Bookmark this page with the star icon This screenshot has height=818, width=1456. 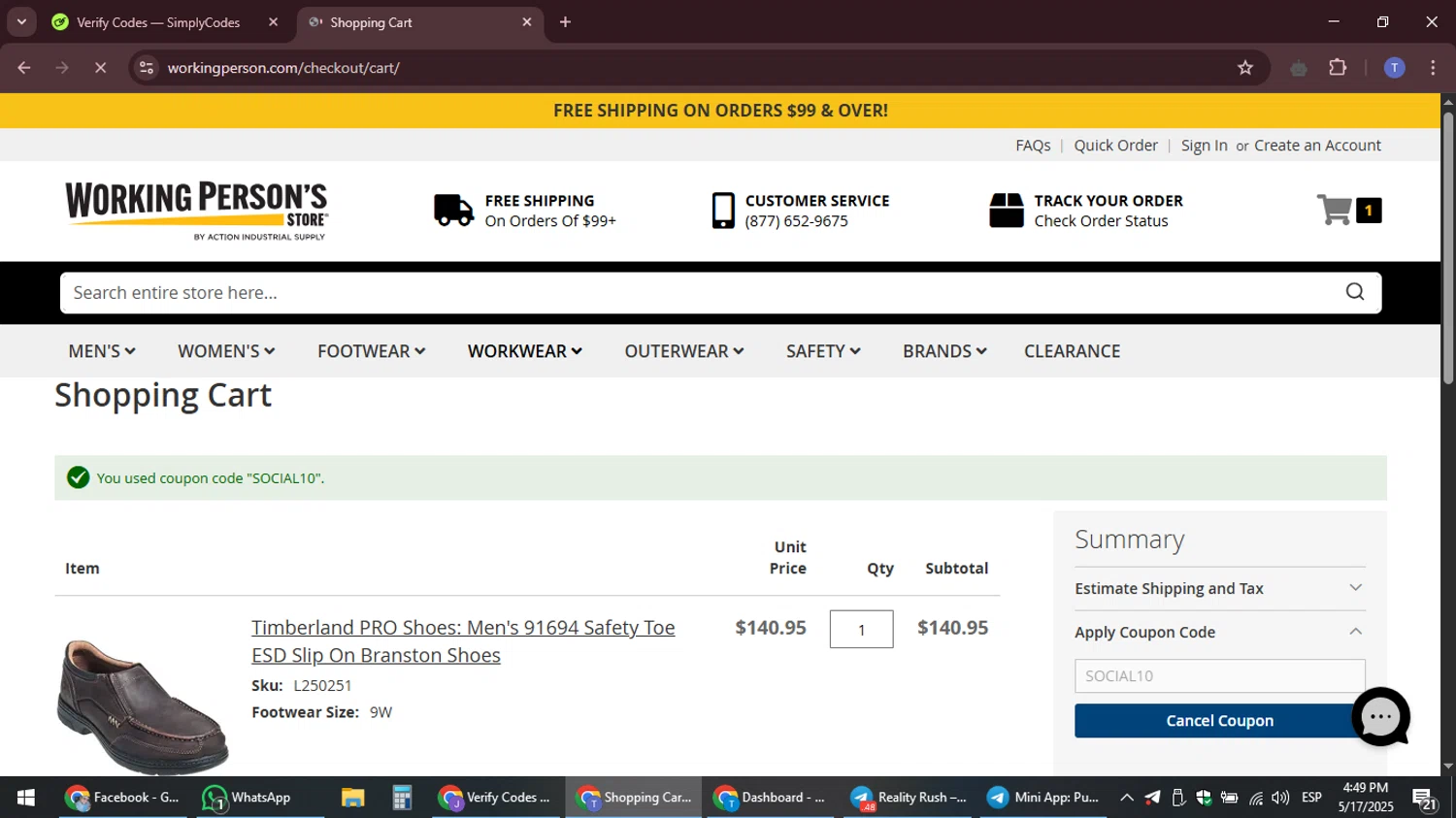(1245, 68)
